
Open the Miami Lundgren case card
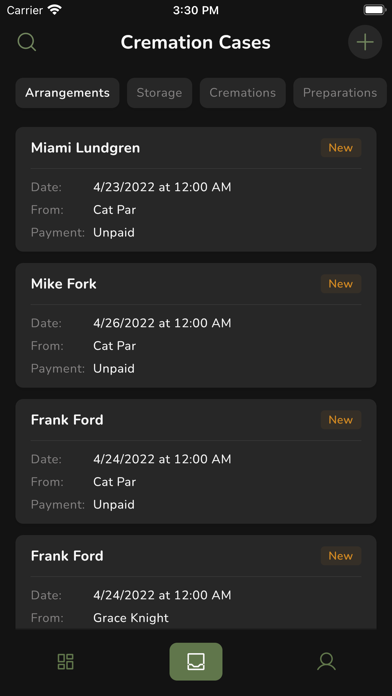(x=196, y=190)
